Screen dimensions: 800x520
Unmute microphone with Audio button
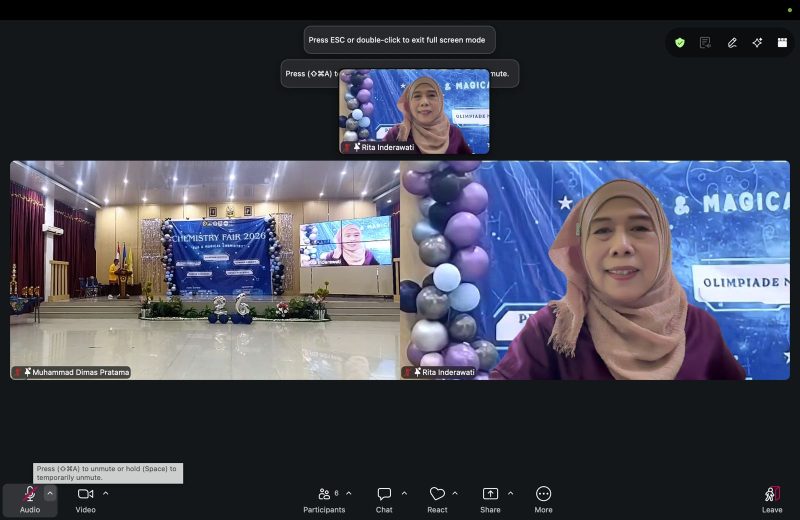click(x=30, y=500)
